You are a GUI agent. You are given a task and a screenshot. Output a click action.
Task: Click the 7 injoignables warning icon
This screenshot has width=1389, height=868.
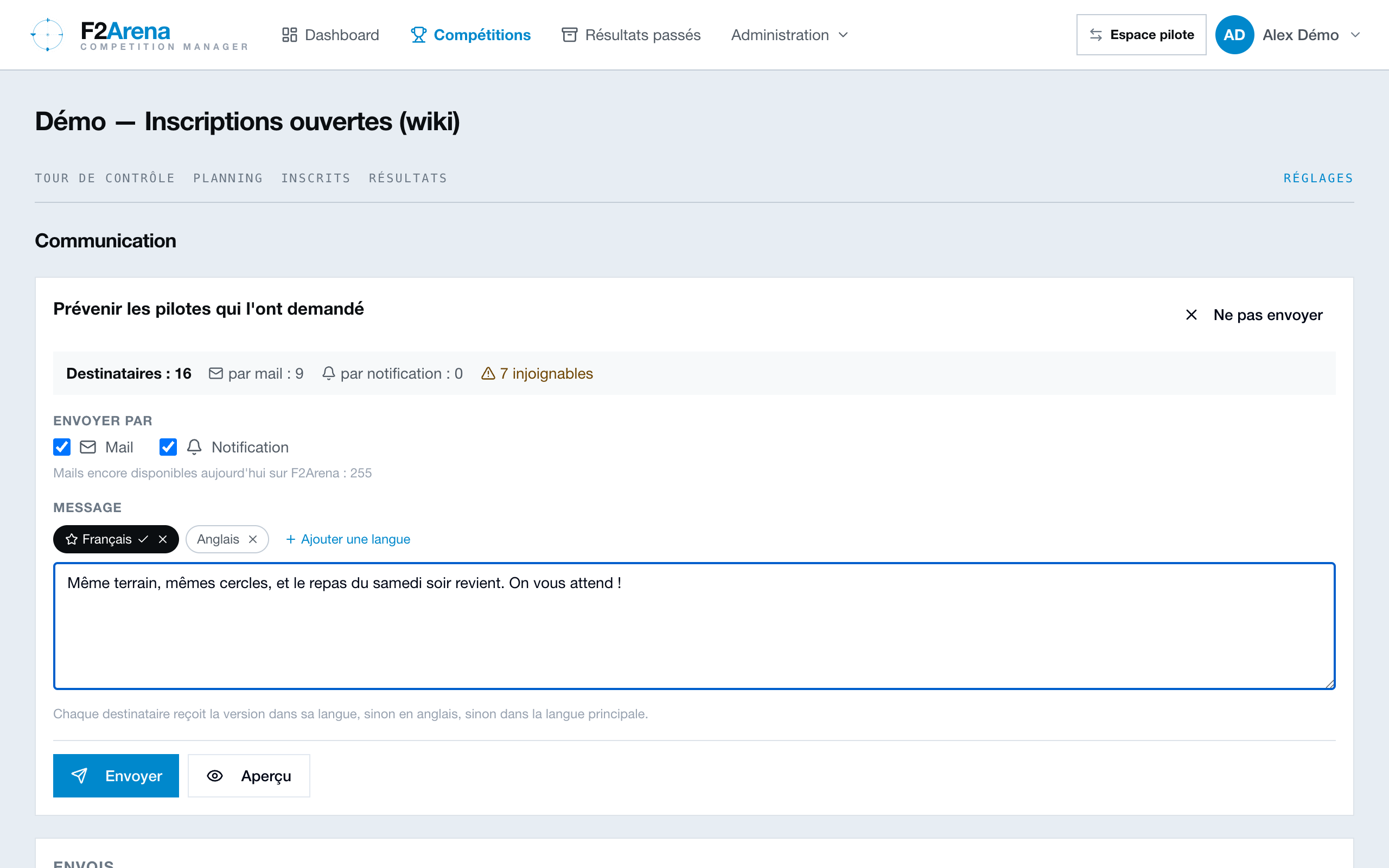[x=488, y=374]
